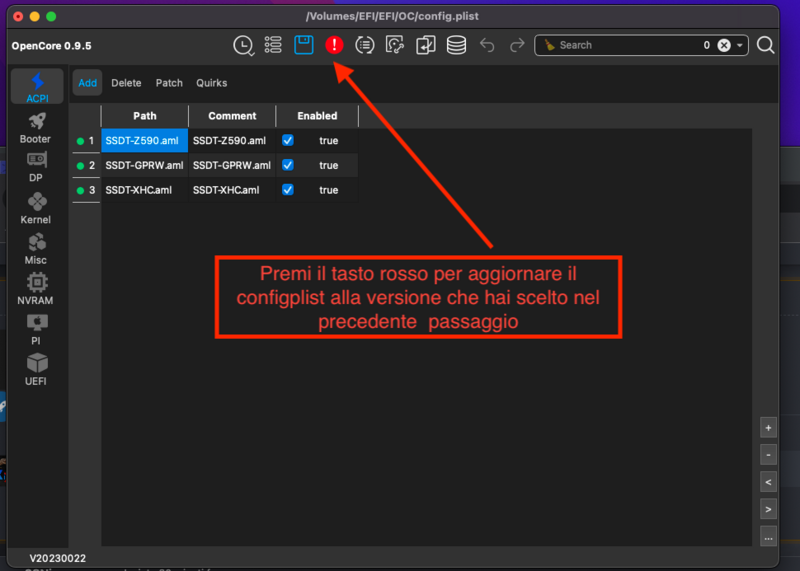This screenshot has width=800, height=571.
Task: Open the Misc section in sidebar
Action: click(x=36, y=248)
